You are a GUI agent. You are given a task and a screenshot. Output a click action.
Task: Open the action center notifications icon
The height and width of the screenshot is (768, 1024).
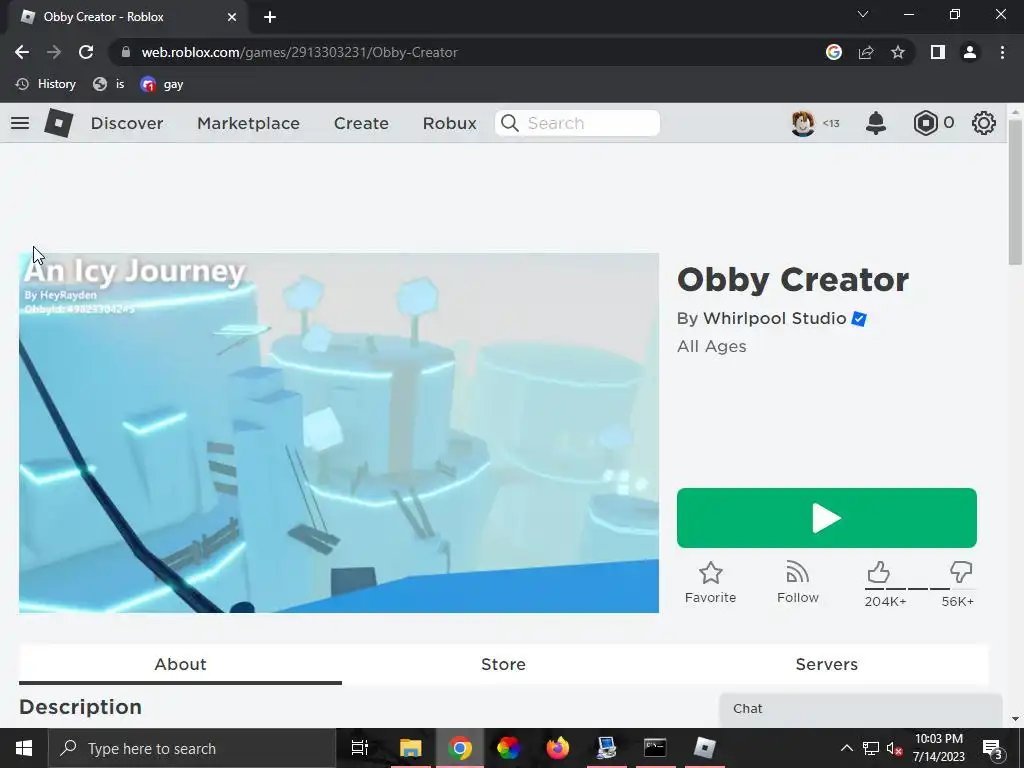pos(992,748)
